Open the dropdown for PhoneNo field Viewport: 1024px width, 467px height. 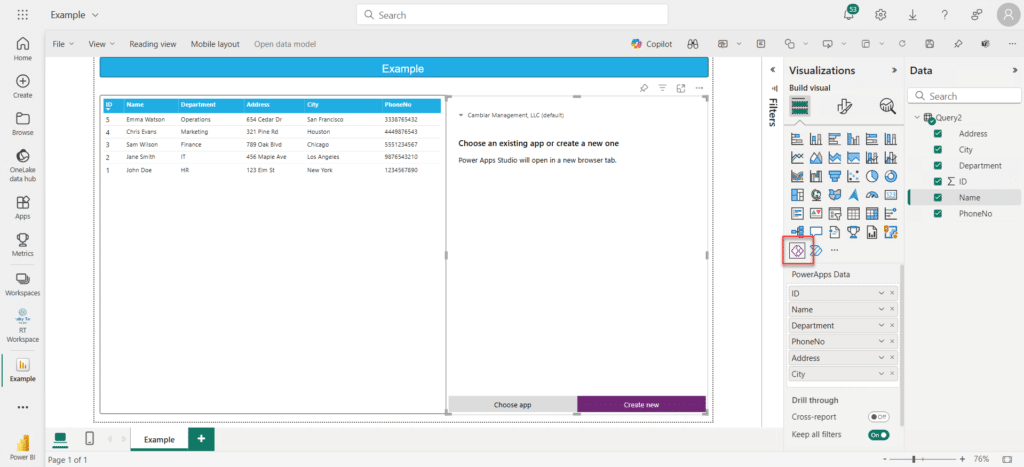[881, 342]
